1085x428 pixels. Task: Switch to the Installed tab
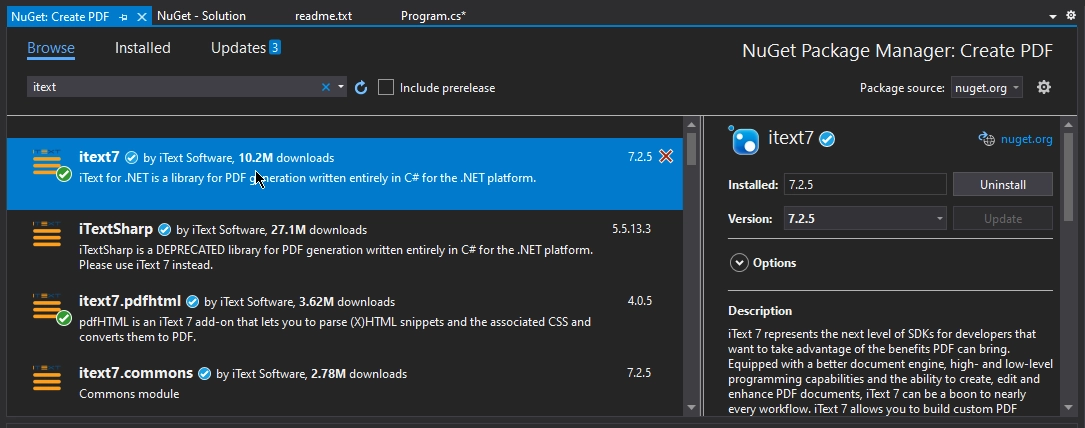(142, 48)
